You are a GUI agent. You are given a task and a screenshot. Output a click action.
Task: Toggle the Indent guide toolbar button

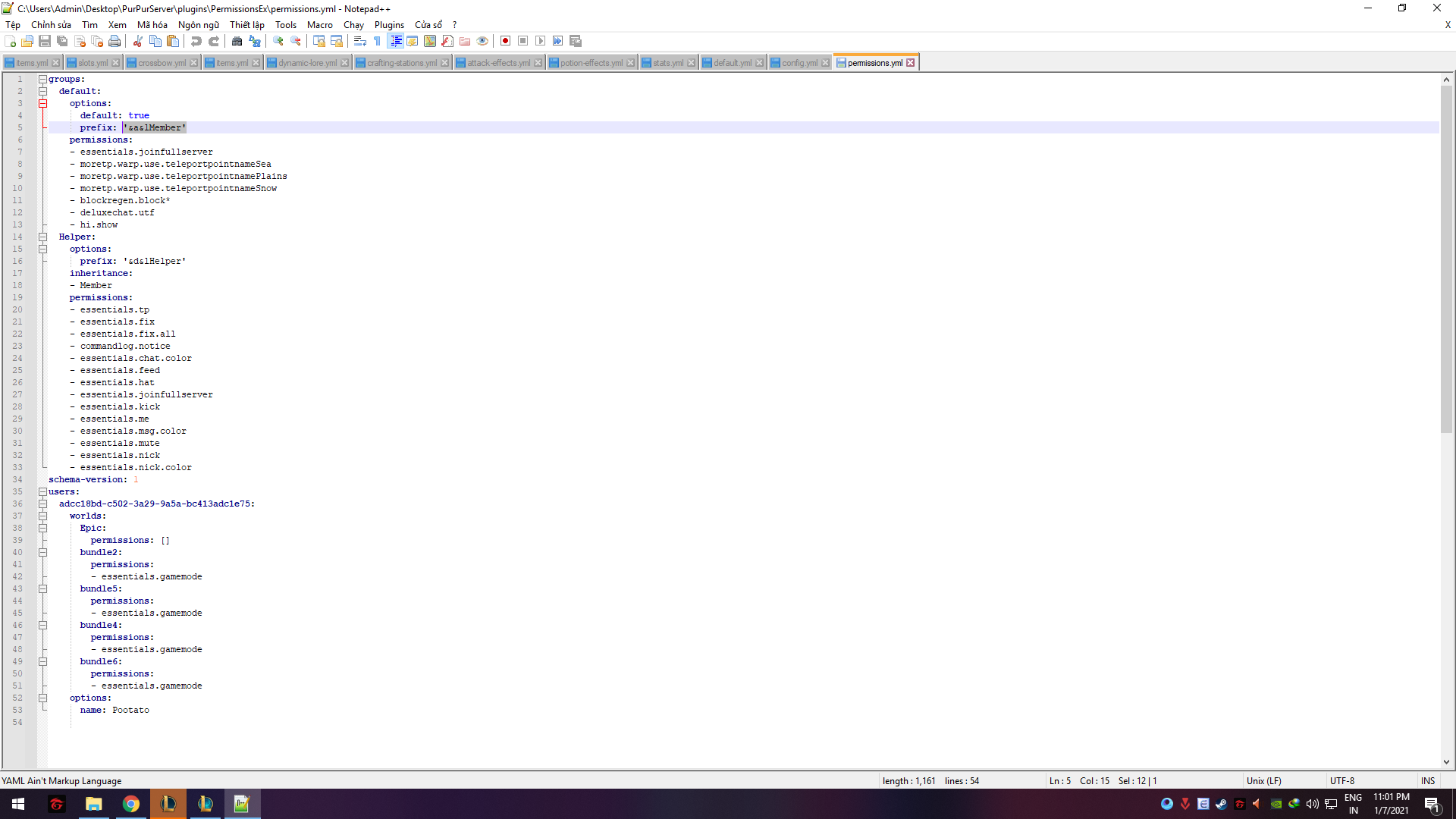pyautogui.click(x=396, y=41)
